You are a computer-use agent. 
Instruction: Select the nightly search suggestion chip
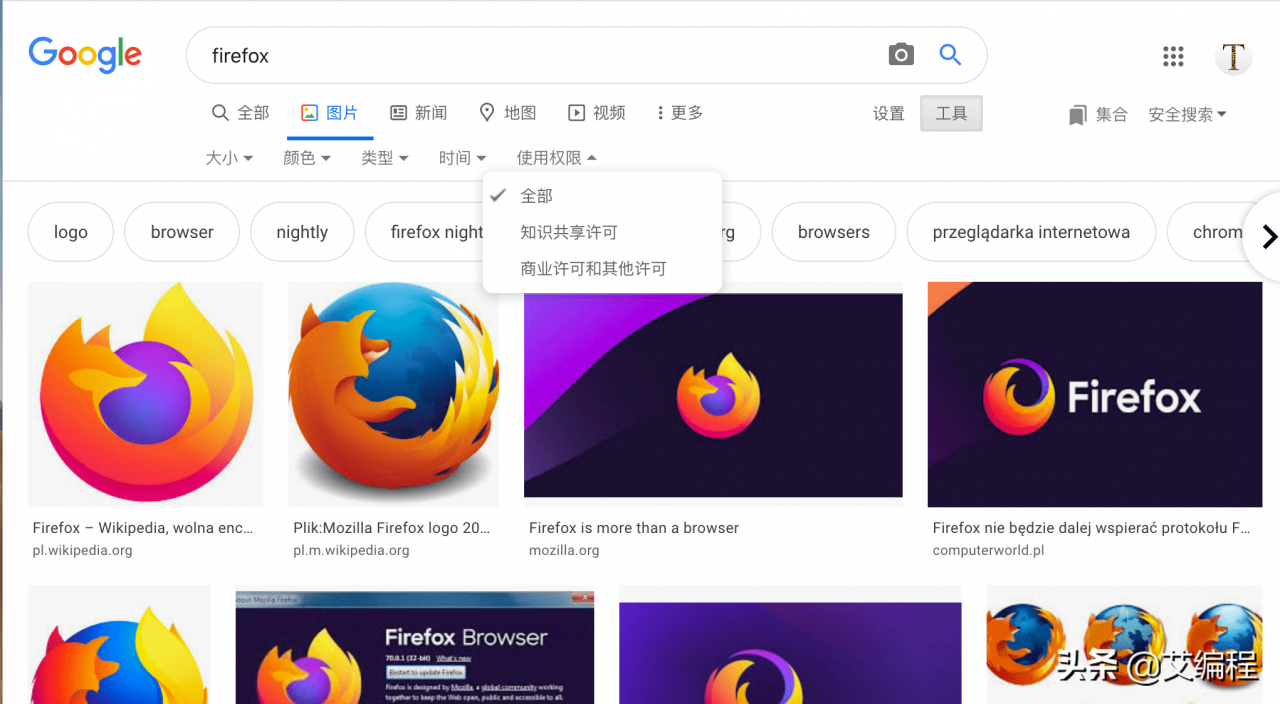click(302, 231)
